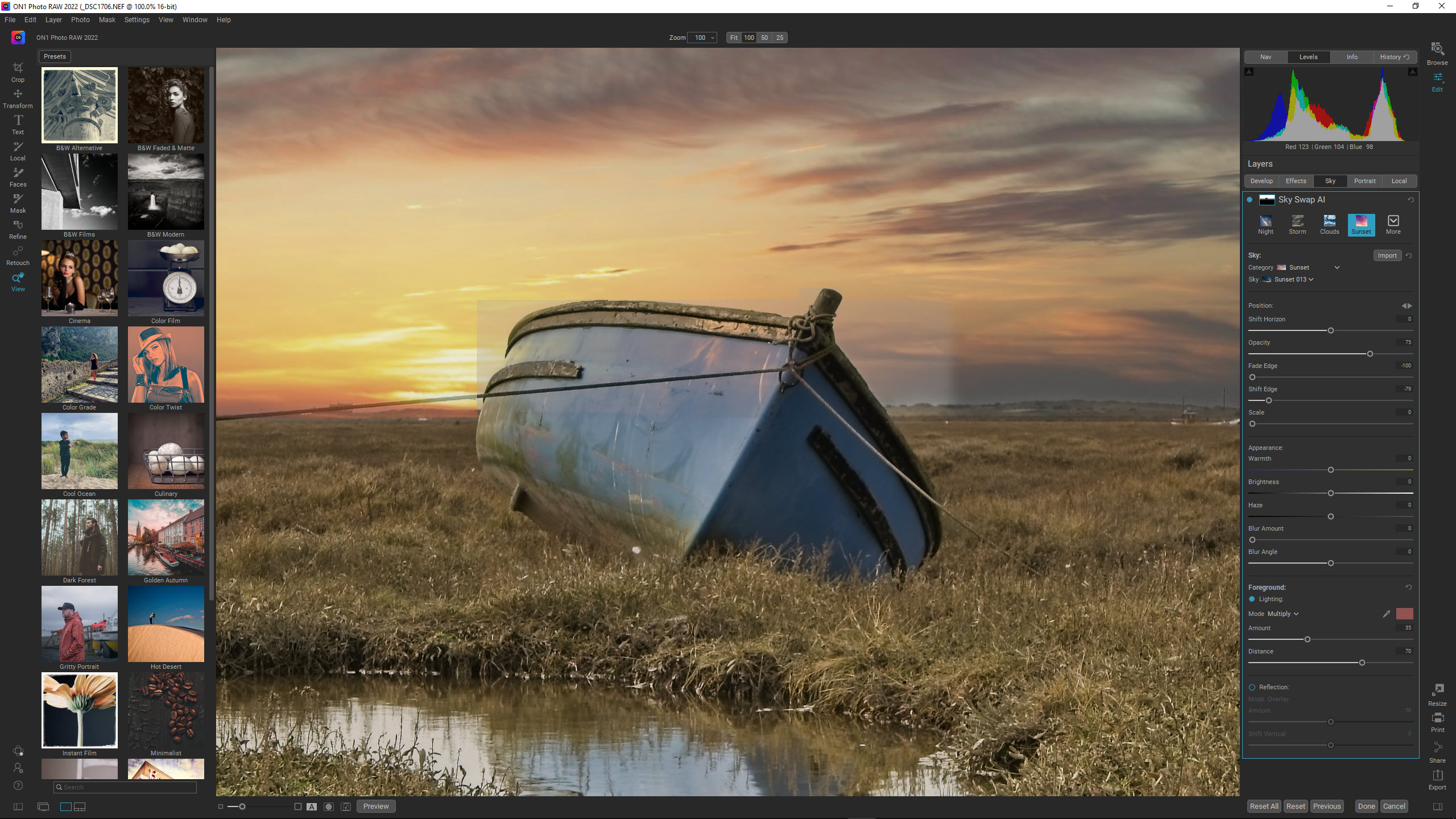This screenshot has height=819, width=1456.
Task: Drag the Opacity slider in Sky Swap
Action: [x=1370, y=354]
